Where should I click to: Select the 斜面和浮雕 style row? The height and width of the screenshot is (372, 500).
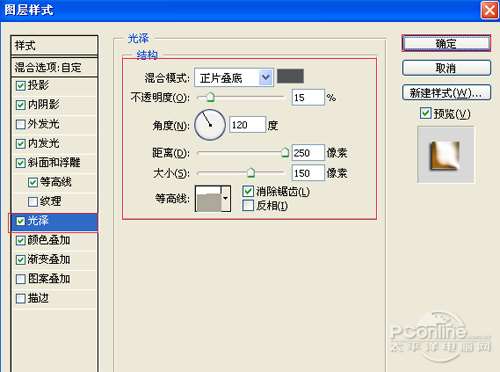54,163
